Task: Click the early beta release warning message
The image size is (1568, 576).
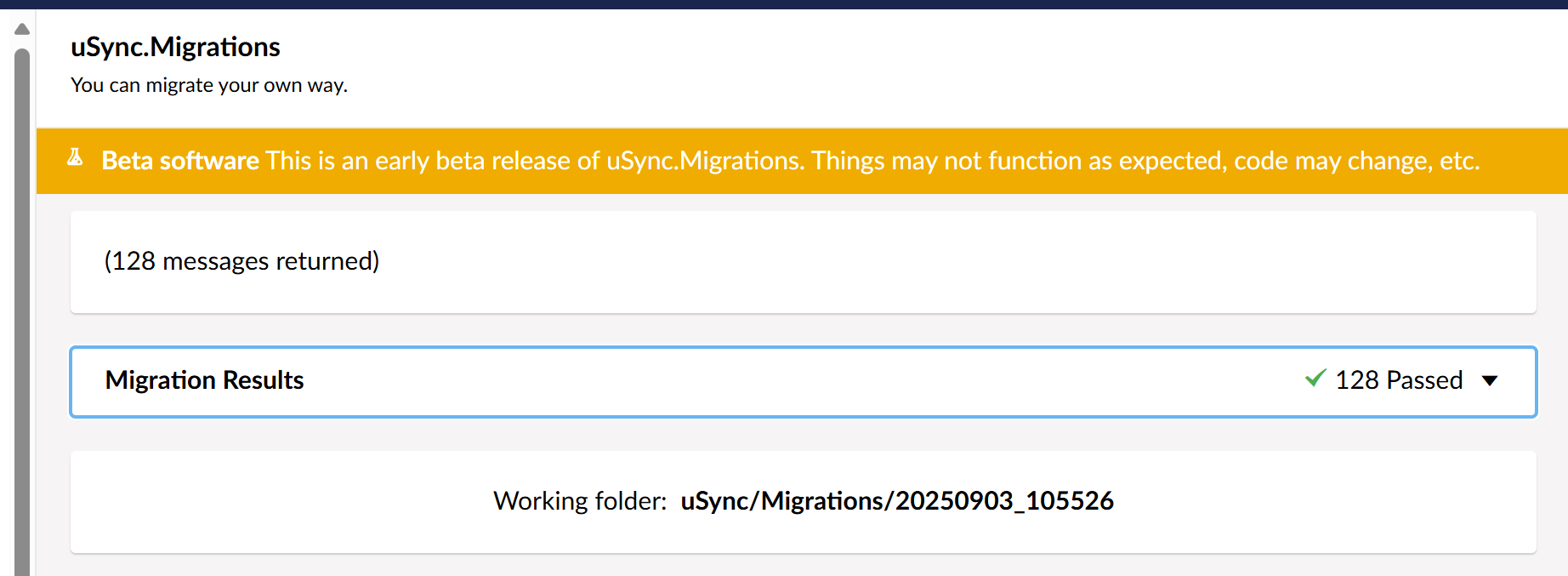Action: pos(872,161)
